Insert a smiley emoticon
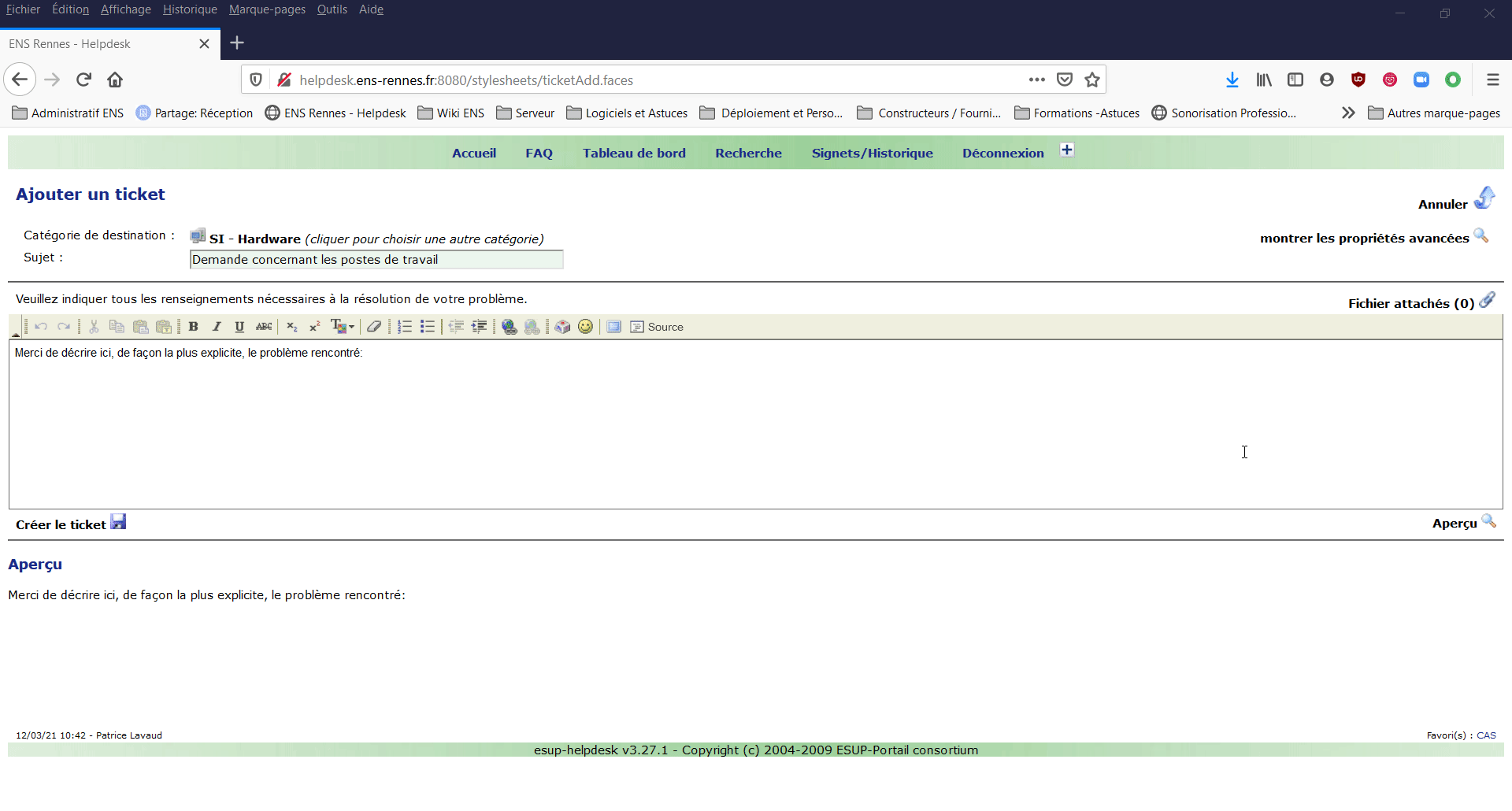 click(585, 327)
